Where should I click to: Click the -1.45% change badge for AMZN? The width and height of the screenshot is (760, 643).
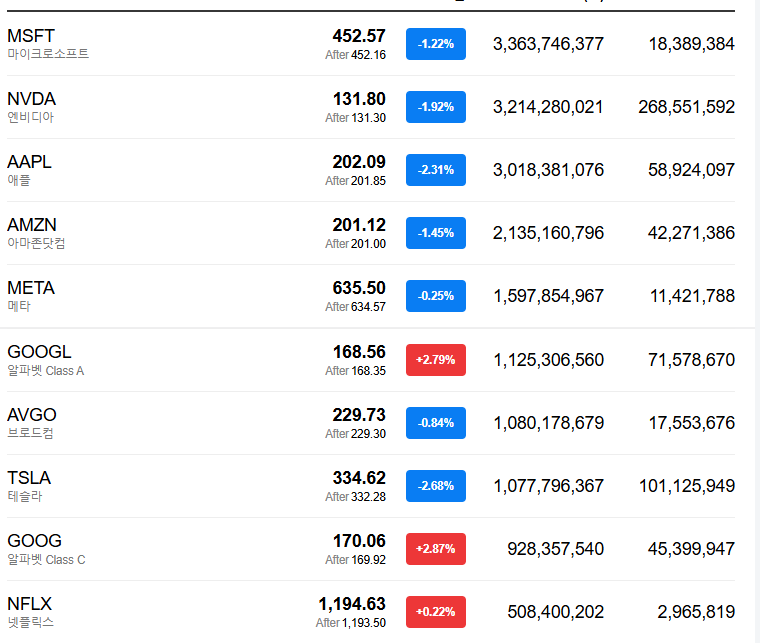436,233
